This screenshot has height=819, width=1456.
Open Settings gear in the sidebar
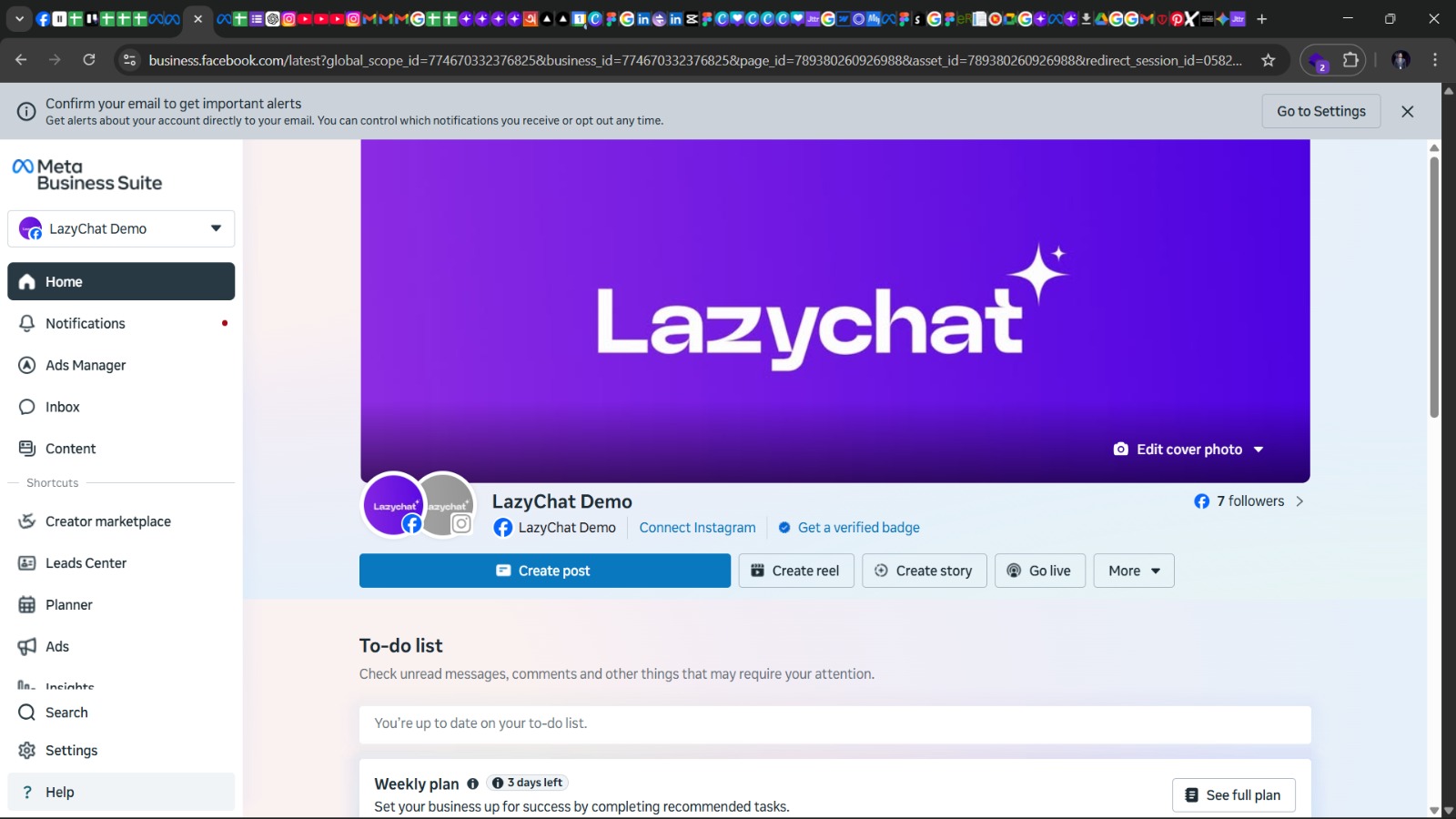tap(27, 751)
